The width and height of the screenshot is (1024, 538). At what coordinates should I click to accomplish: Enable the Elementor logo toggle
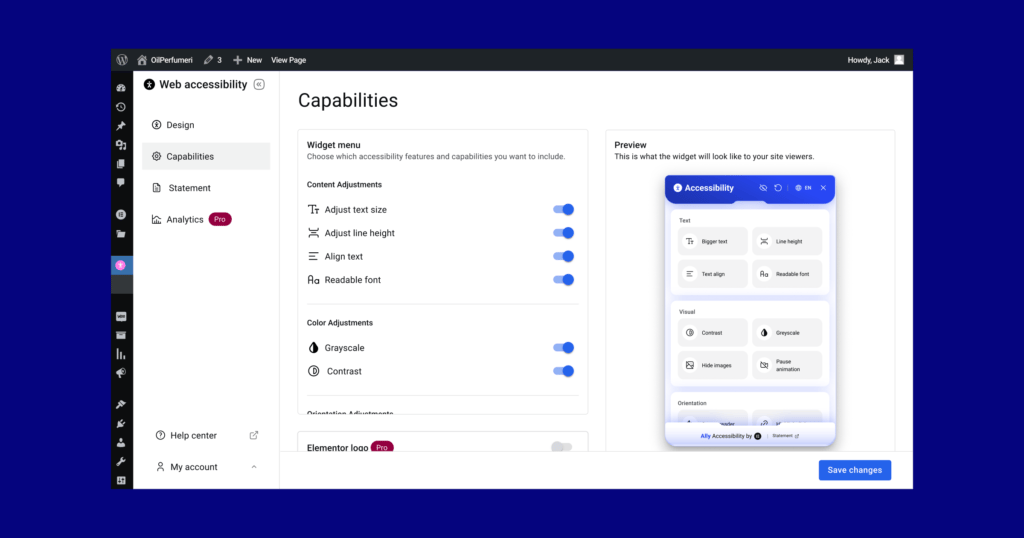click(x=562, y=447)
